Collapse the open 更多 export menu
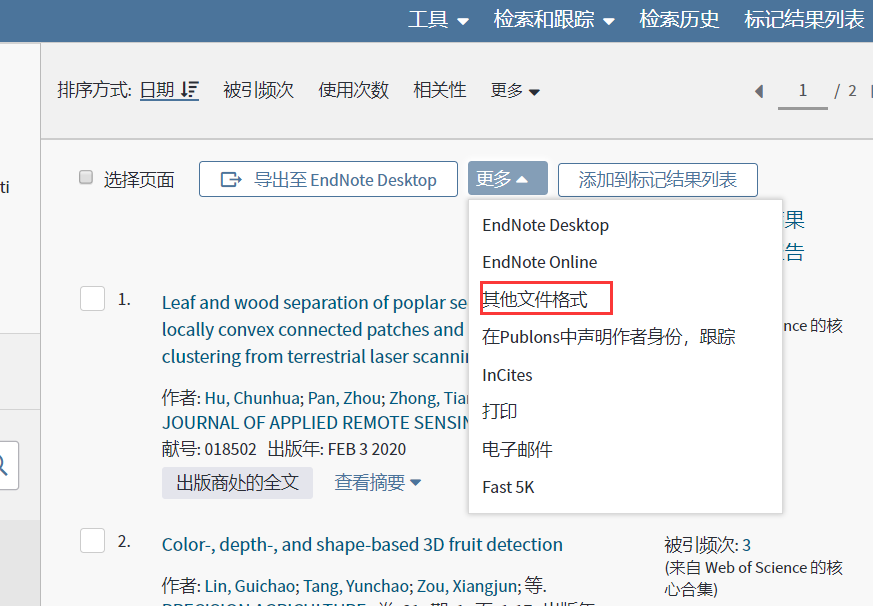The width and height of the screenshot is (873, 606). [507, 179]
